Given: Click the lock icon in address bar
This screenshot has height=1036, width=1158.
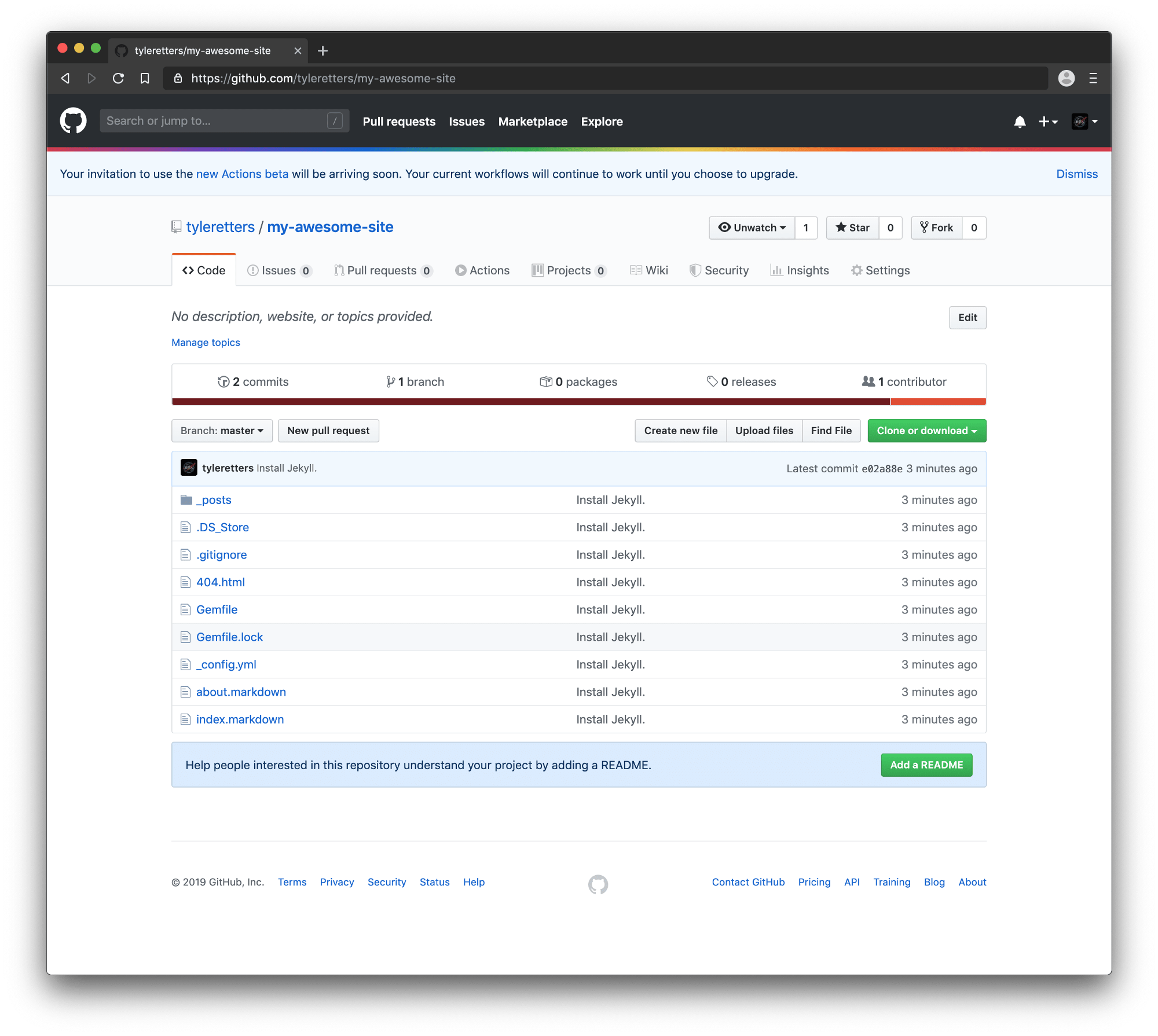Looking at the screenshot, I should pyautogui.click(x=178, y=78).
